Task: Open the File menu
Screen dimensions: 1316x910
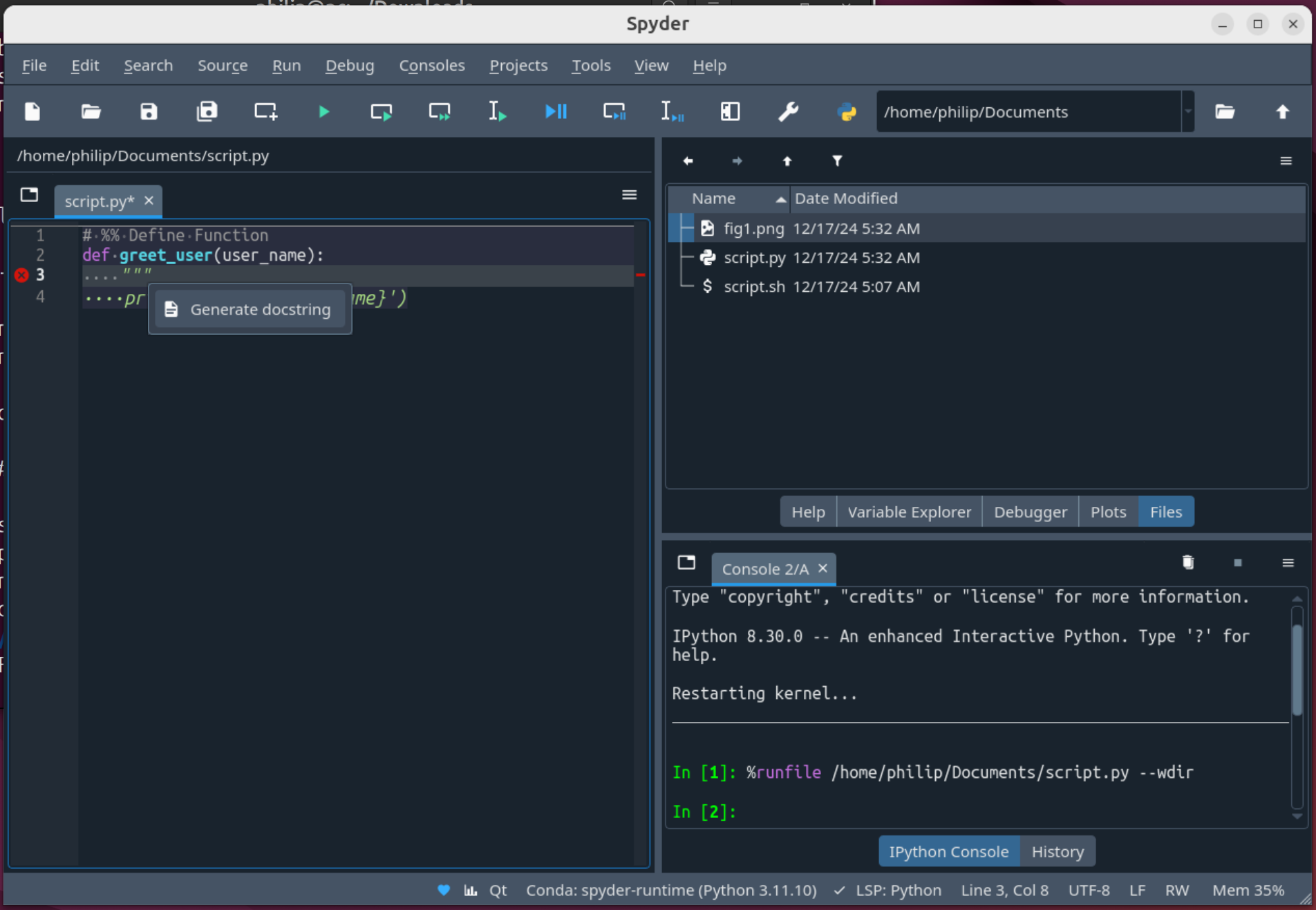Action: tap(35, 66)
